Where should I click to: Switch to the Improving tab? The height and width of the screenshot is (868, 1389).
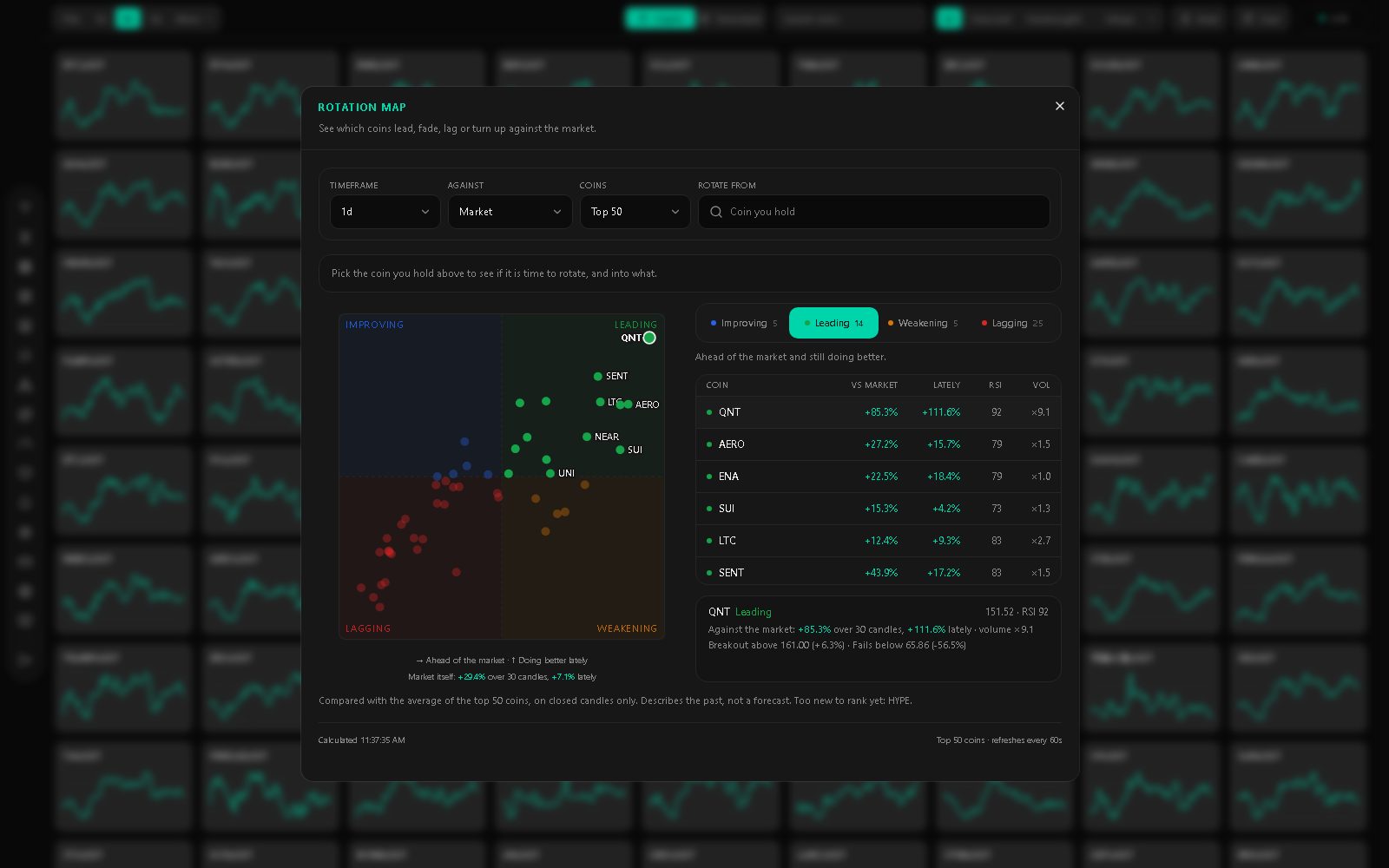pyautogui.click(x=744, y=323)
